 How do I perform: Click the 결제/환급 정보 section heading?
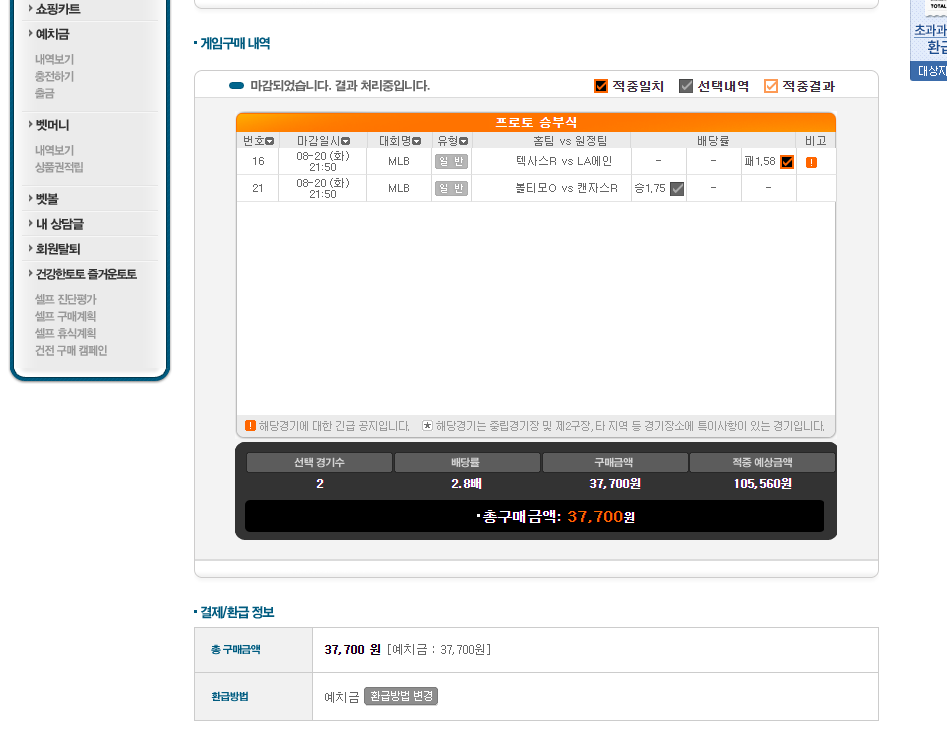tap(237, 612)
